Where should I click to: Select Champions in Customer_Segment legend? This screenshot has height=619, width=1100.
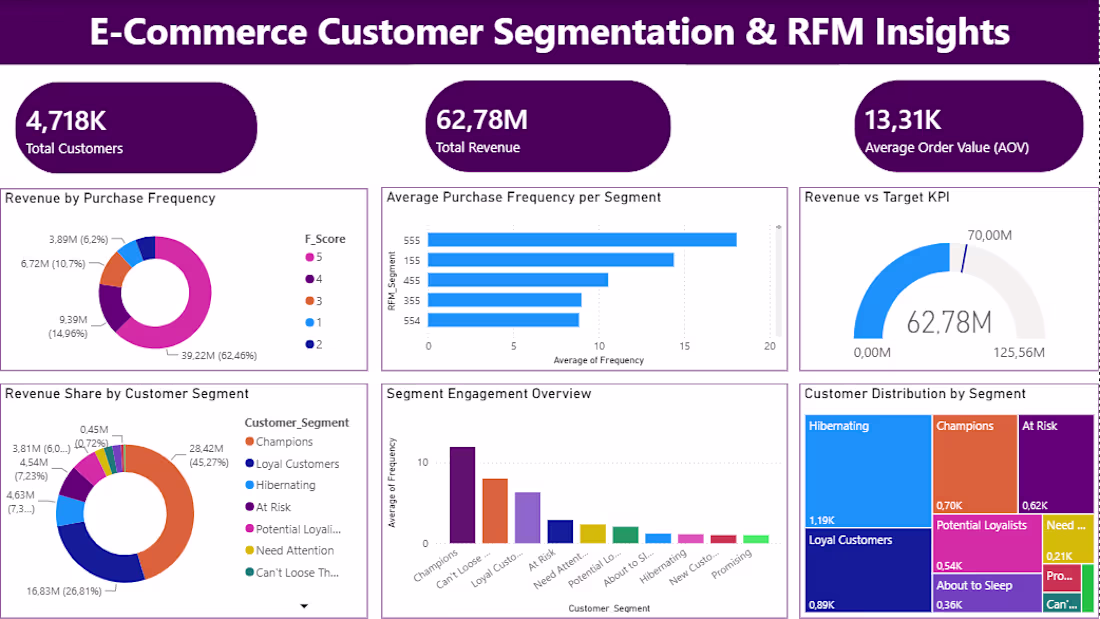[279, 442]
